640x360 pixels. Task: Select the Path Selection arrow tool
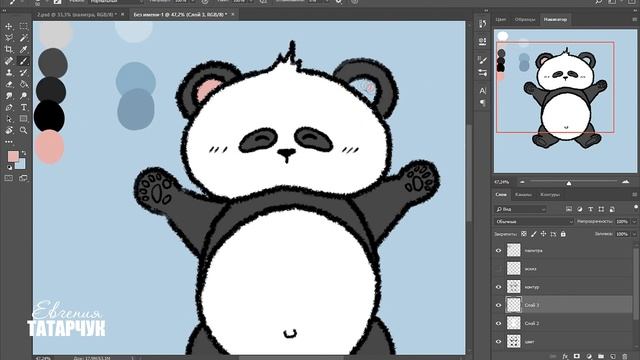coord(9,119)
